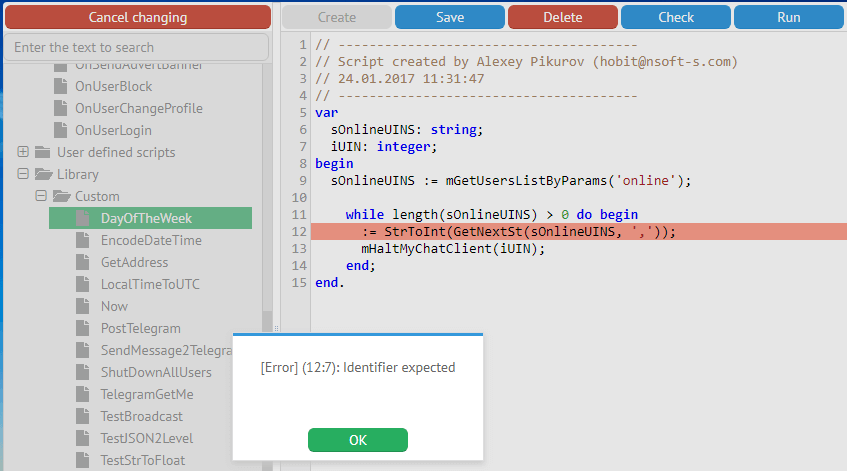Image resolution: width=847 pixels, height=471 pixels.
Task: Click the file icon next to OnUserLogin
Action: pyautogui.click(x=61, y=131)
